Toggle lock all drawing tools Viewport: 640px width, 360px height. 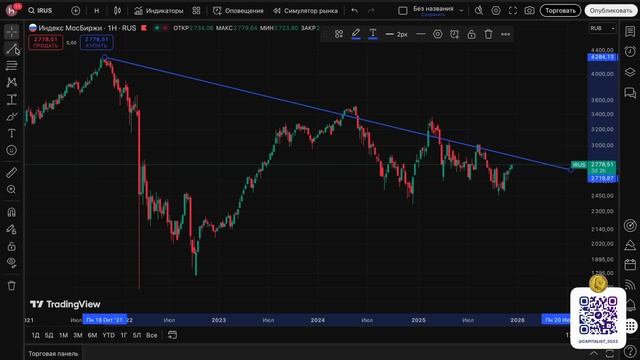(x=11, y=246)
